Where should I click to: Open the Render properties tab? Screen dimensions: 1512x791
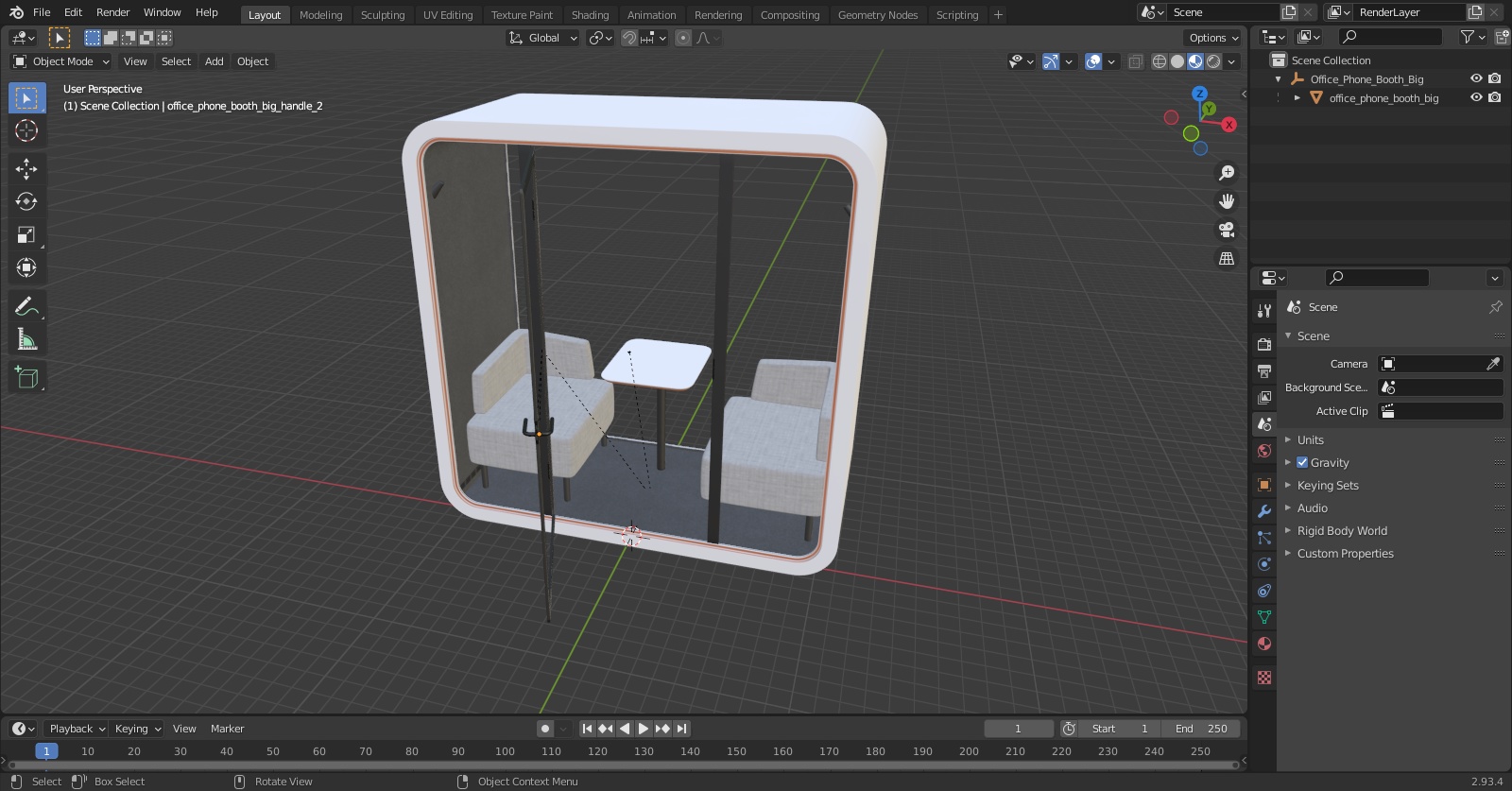tap(1263, 345)
